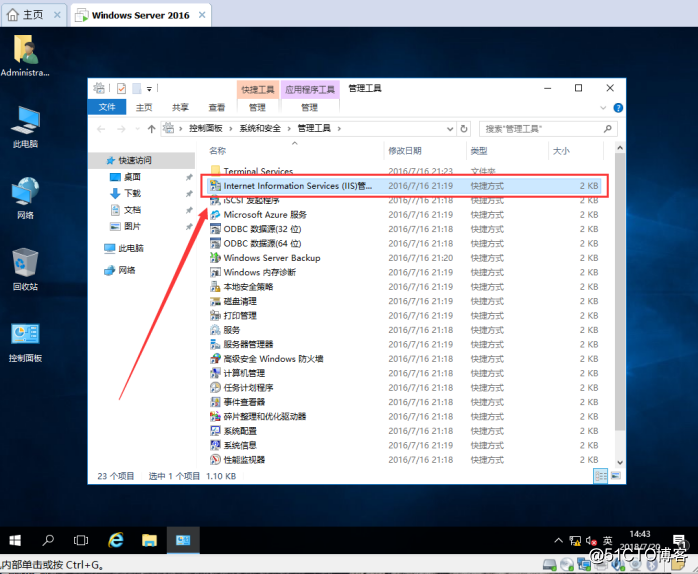Click the properties checkmark quick-access icon
698x574 pixels.
pos(121,89)
